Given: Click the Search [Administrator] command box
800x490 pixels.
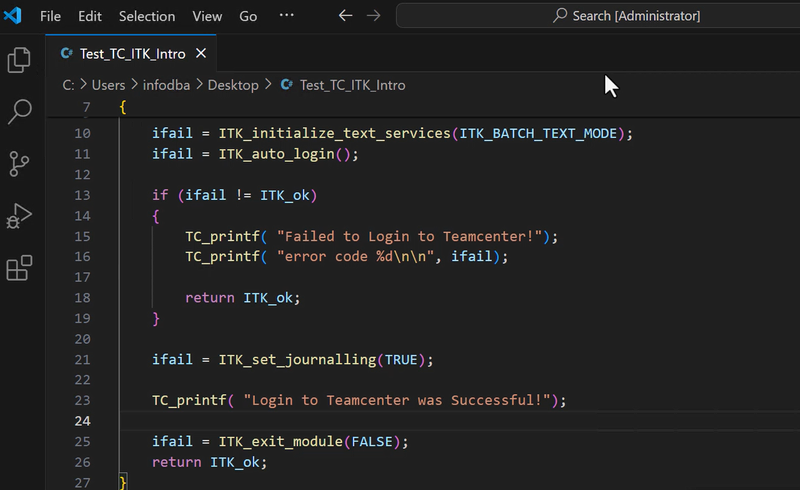Looking at the screenshot, I should tap(598, 16).
